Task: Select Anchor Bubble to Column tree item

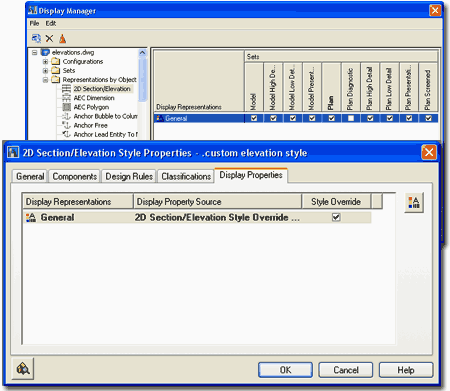Action: tap(105, 116)
